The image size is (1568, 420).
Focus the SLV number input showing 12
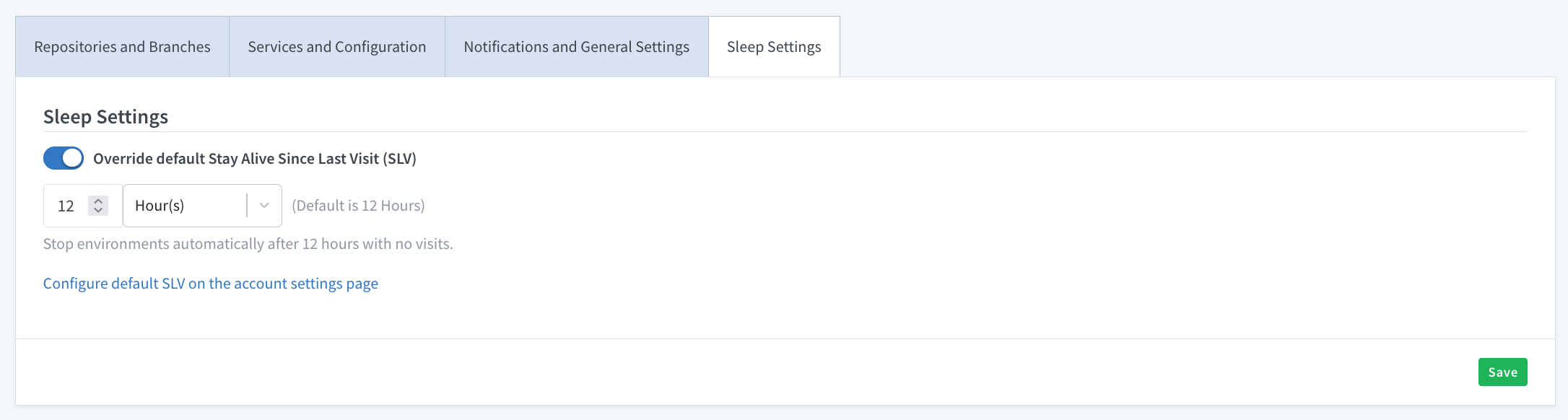pyautogui.click(x=82, y=206)
